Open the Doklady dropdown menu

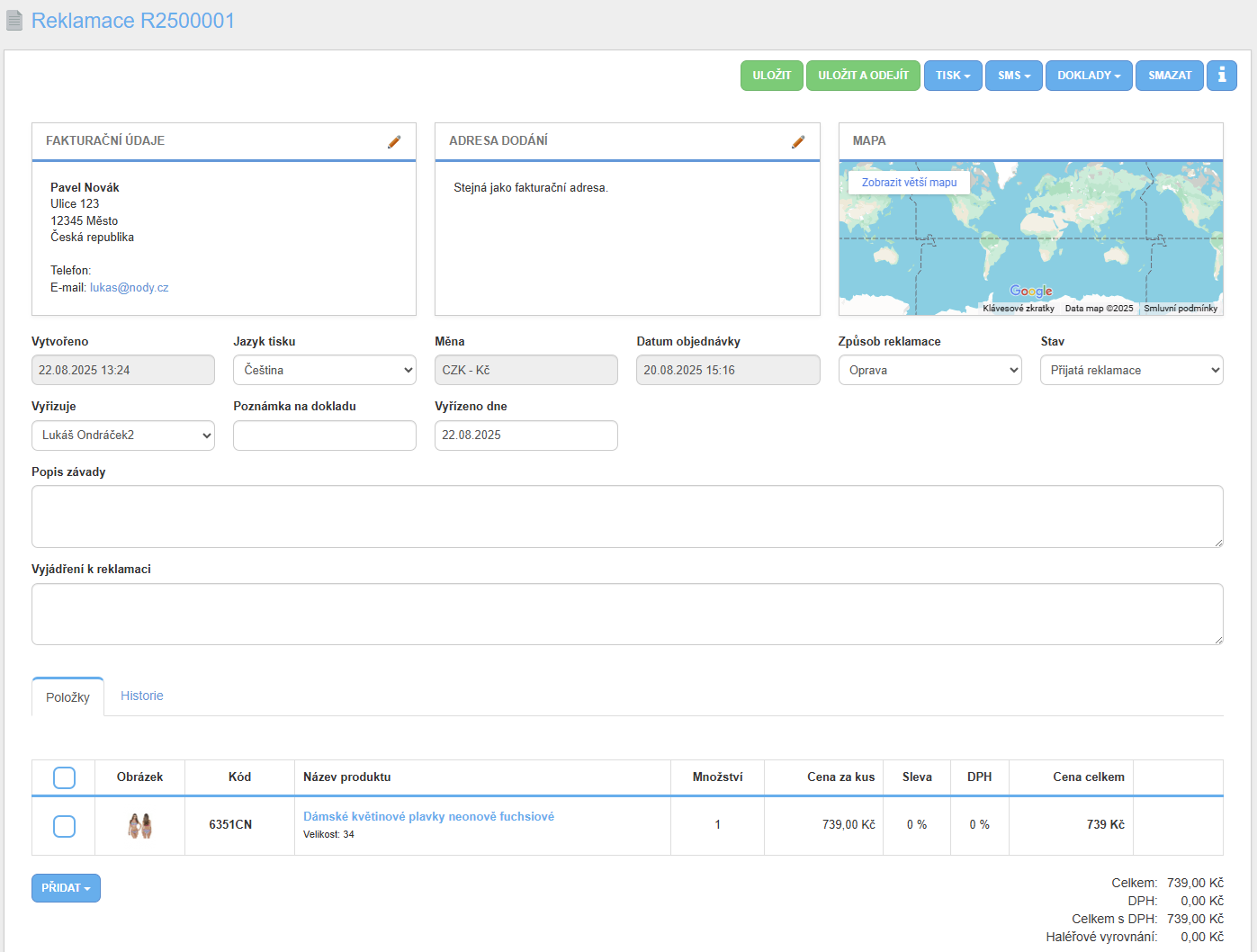[1088, 76]
